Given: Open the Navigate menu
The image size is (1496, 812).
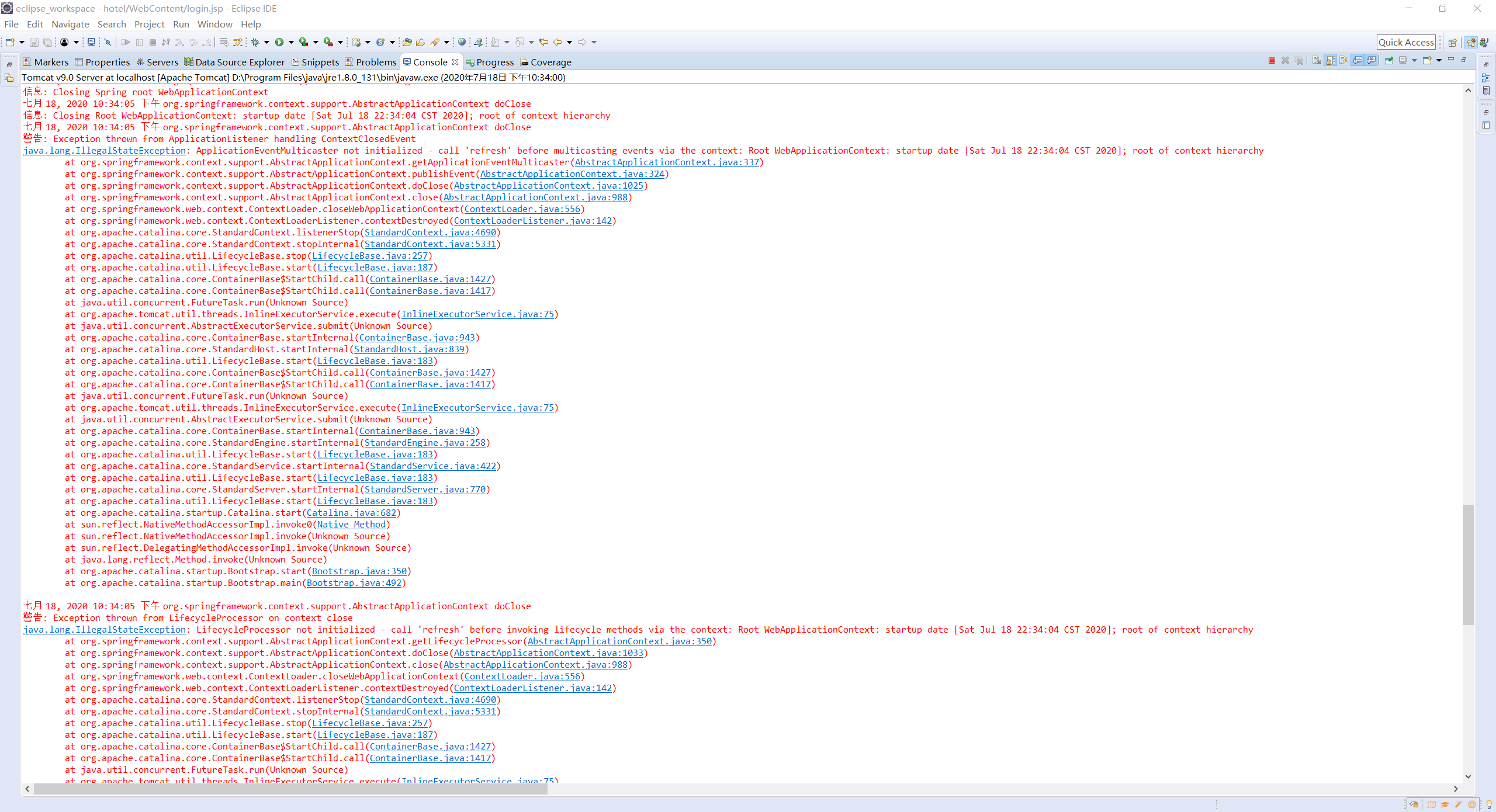Looking at the screenshot, I should pyautogui.click(x=70, y=24).
